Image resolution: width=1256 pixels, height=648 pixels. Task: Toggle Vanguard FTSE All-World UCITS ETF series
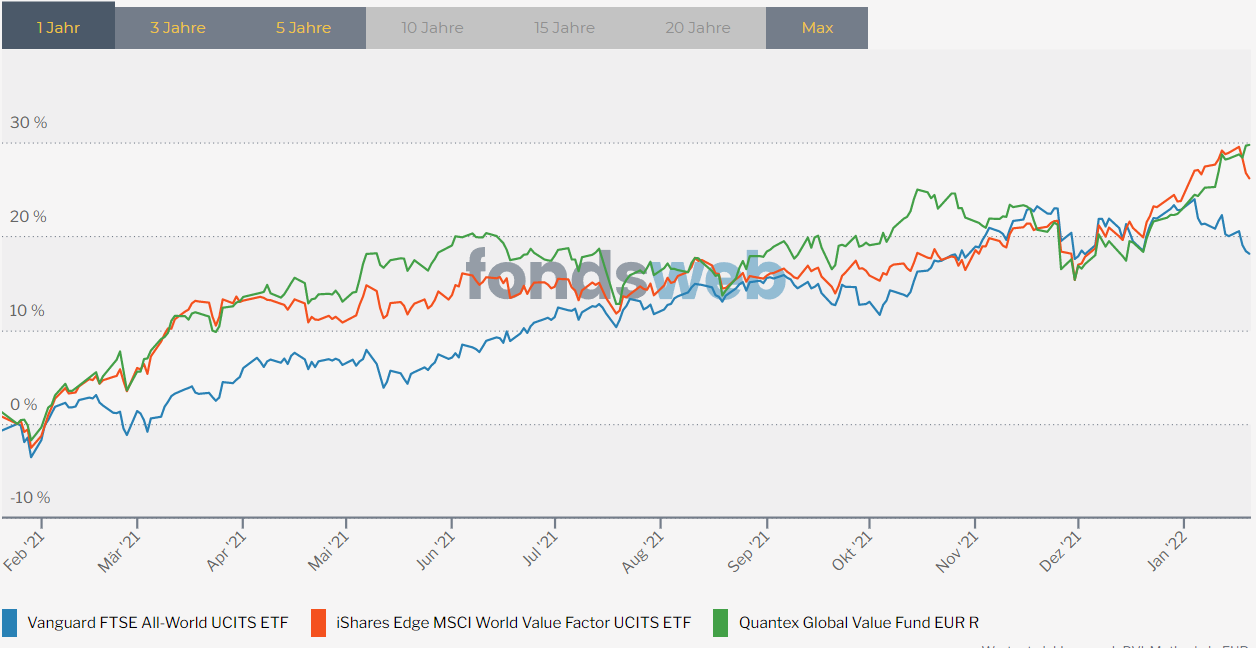pos(157,622)
